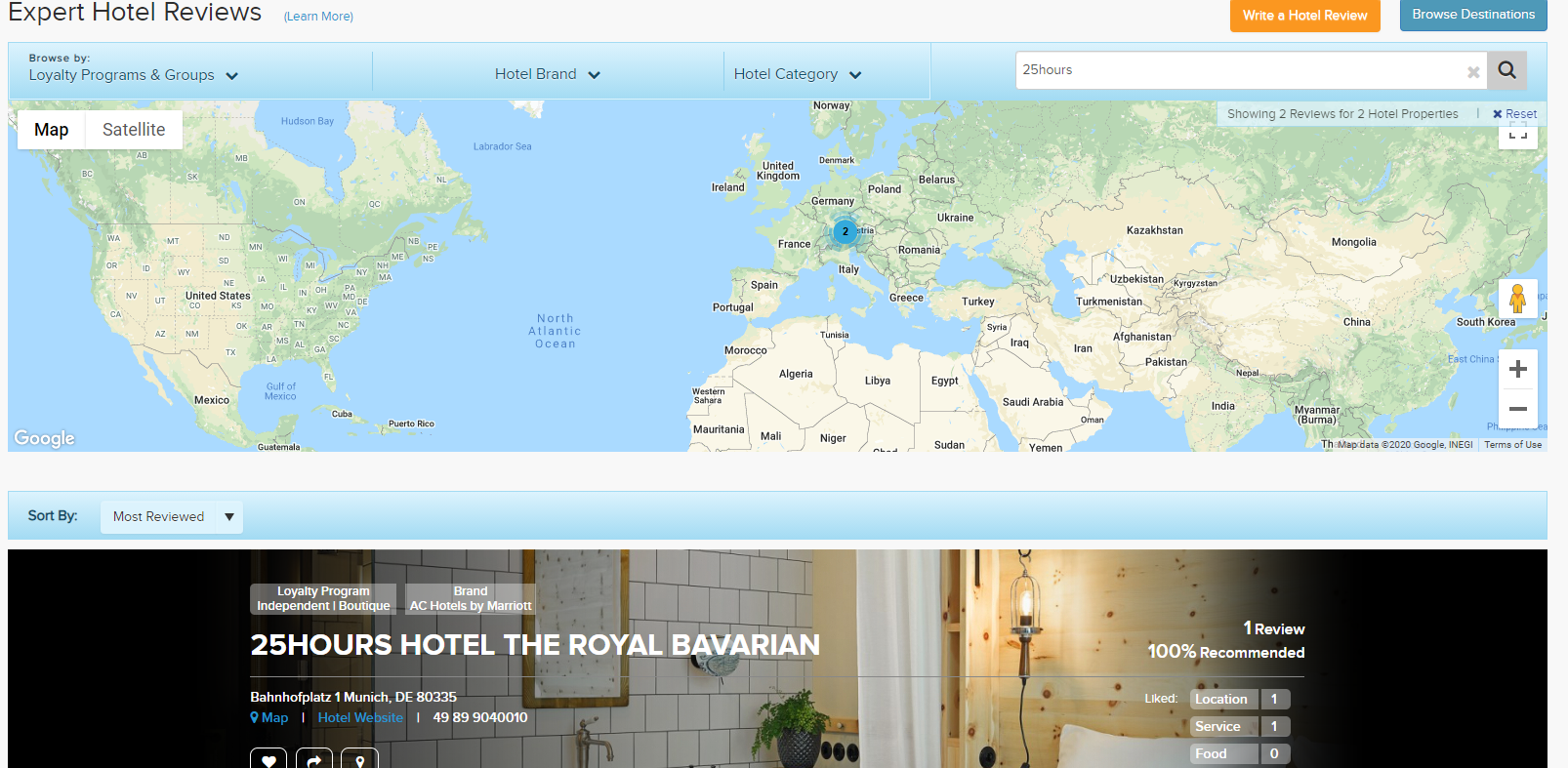Click the Independent | Boutique loyalty tag

pyautogui.click(x=323, y=599)
